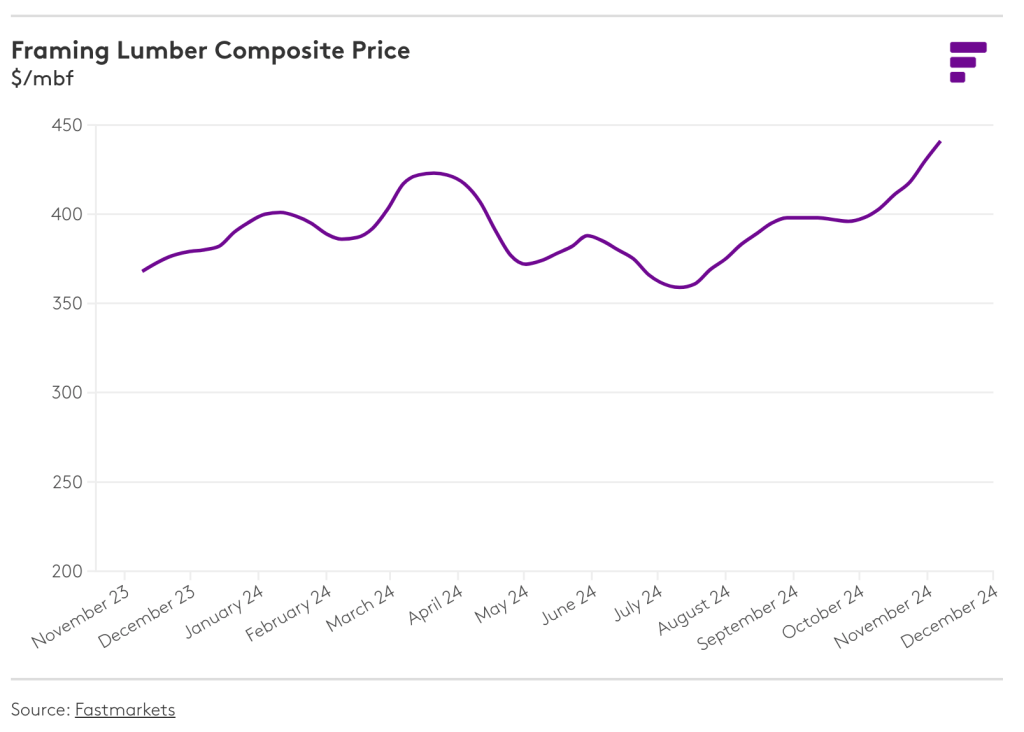Click the Source: text label

click(x=41, y=710)
